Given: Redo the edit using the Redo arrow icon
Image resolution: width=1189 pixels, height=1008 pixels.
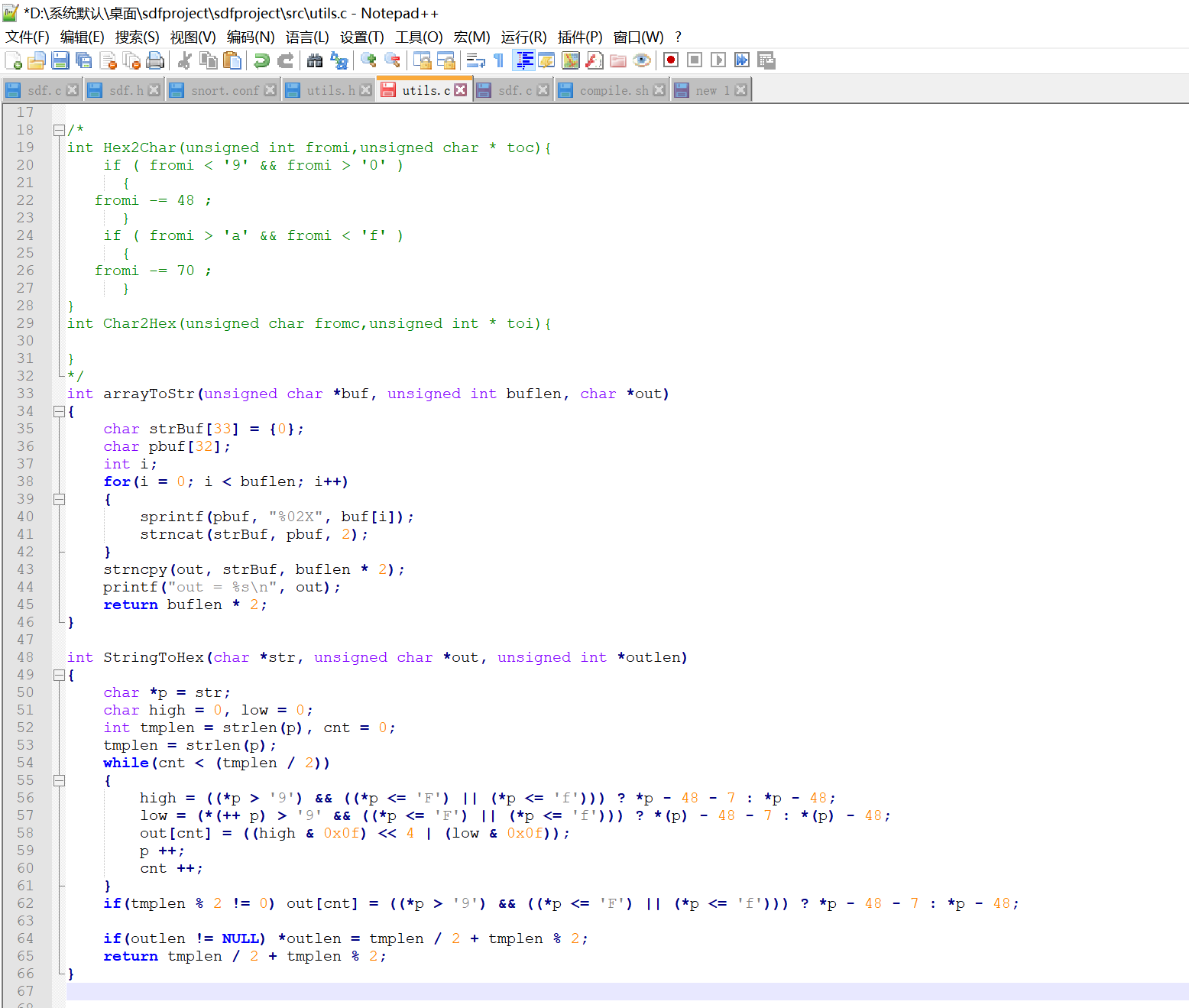Looking at the screenshot, I should tap(285, 60).
